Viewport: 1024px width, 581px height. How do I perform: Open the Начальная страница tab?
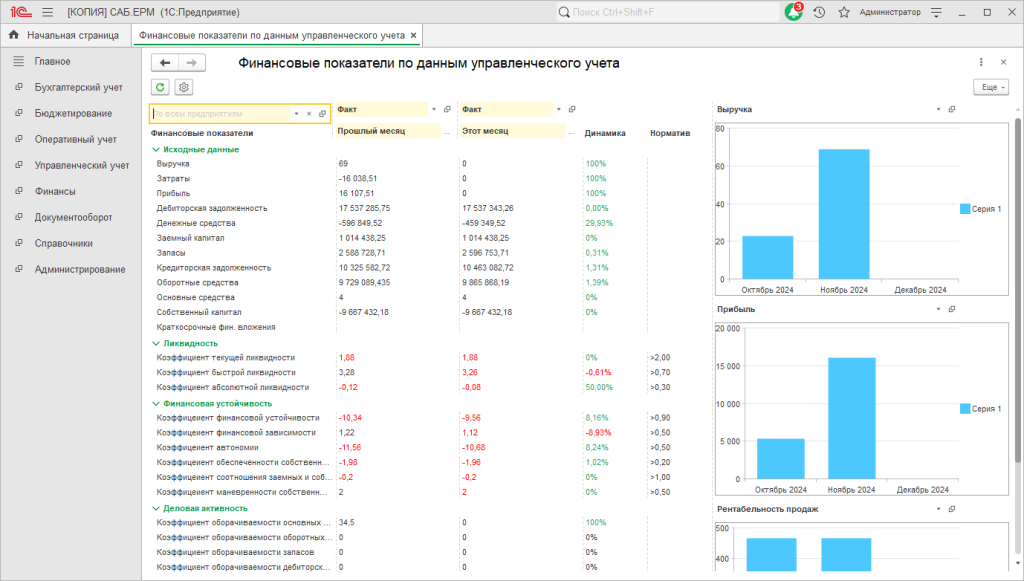pos(66,35)
